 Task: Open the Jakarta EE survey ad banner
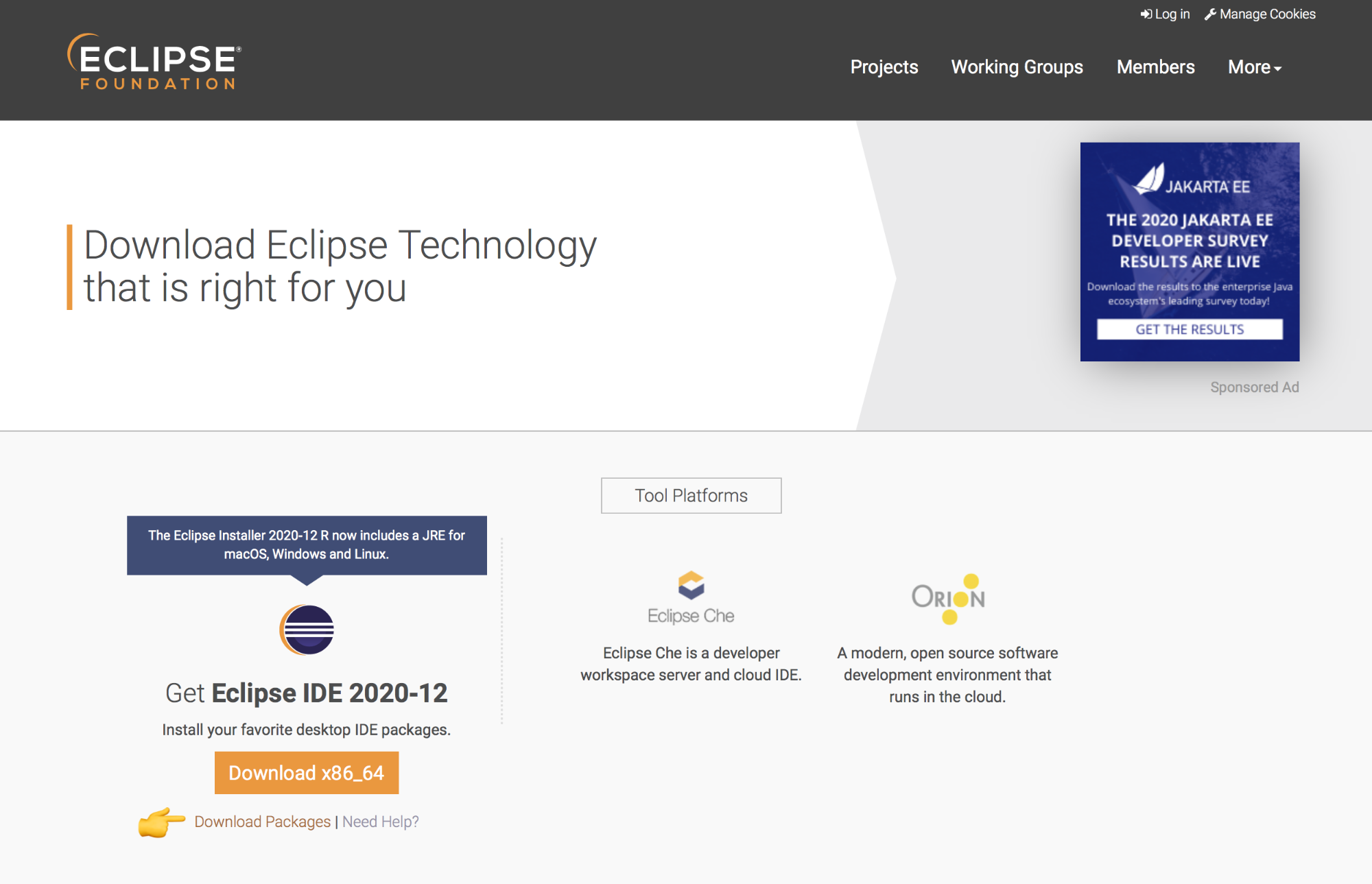point(1190,252)
